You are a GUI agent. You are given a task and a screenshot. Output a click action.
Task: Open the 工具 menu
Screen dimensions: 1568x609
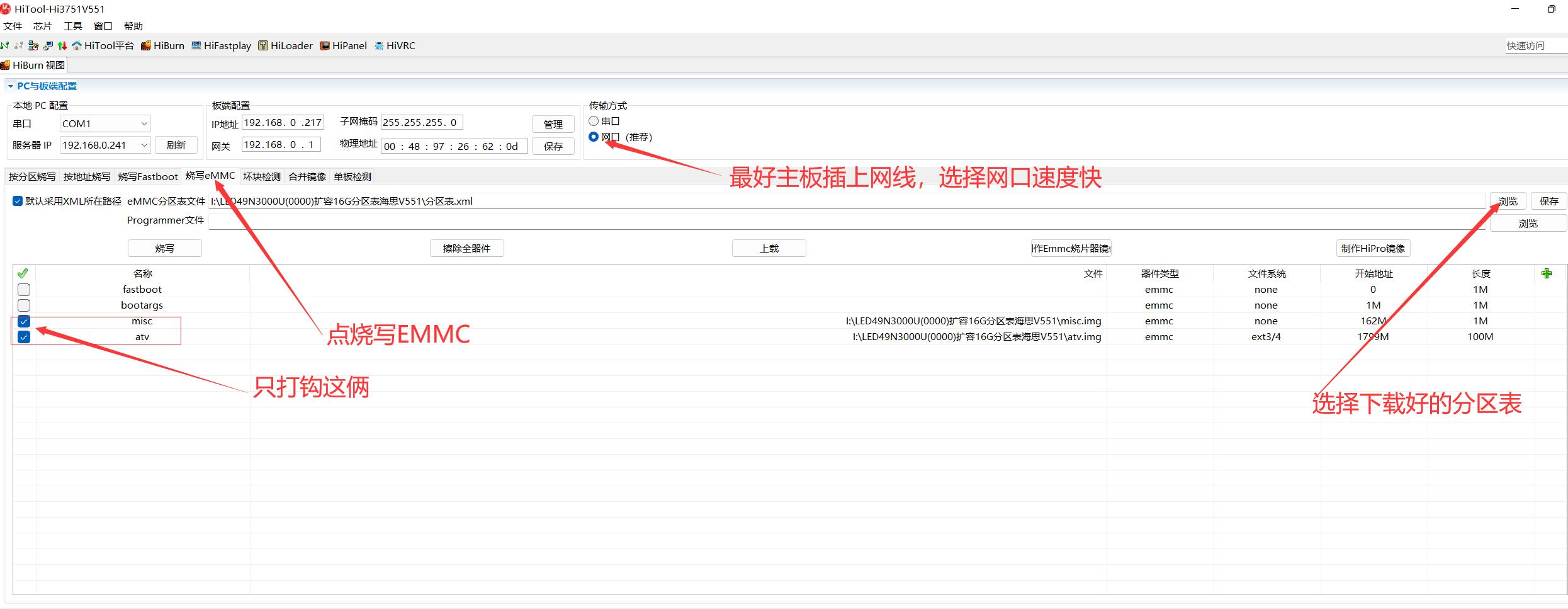tap(73, 26)
